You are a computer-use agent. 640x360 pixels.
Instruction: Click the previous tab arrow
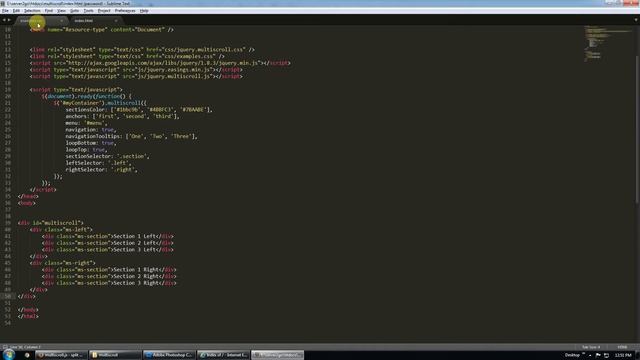[4, 20]
